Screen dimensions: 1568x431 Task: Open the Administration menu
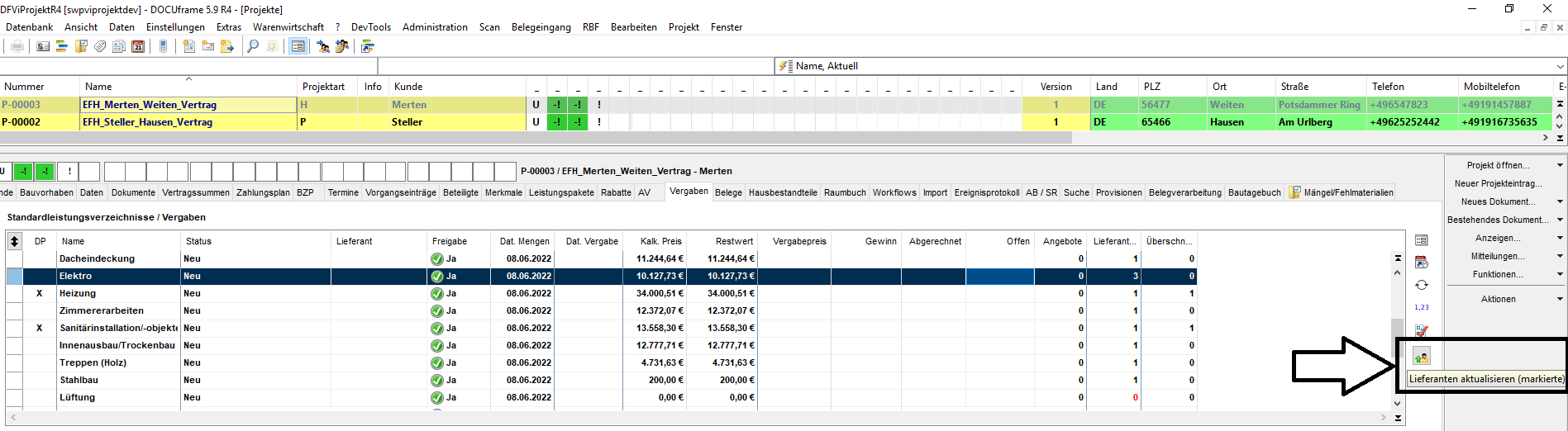[435, 27]
